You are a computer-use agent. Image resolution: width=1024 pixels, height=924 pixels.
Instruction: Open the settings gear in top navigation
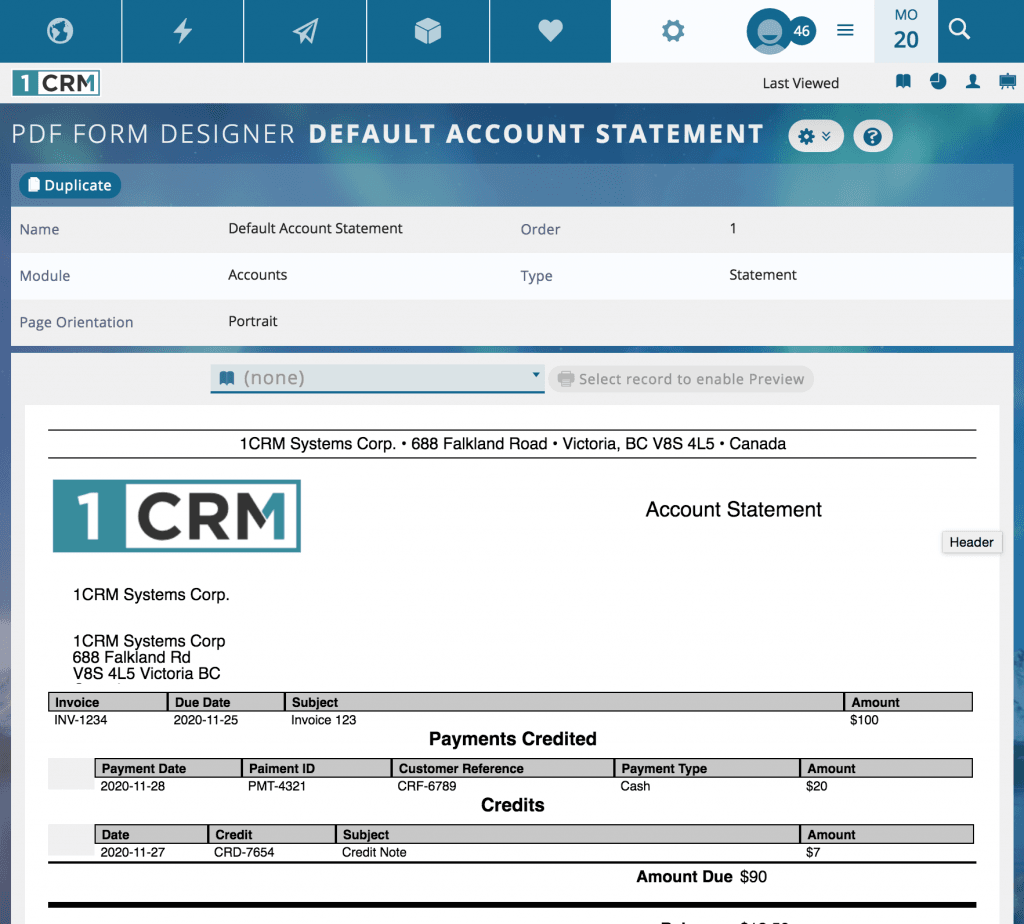click(672, 30)
